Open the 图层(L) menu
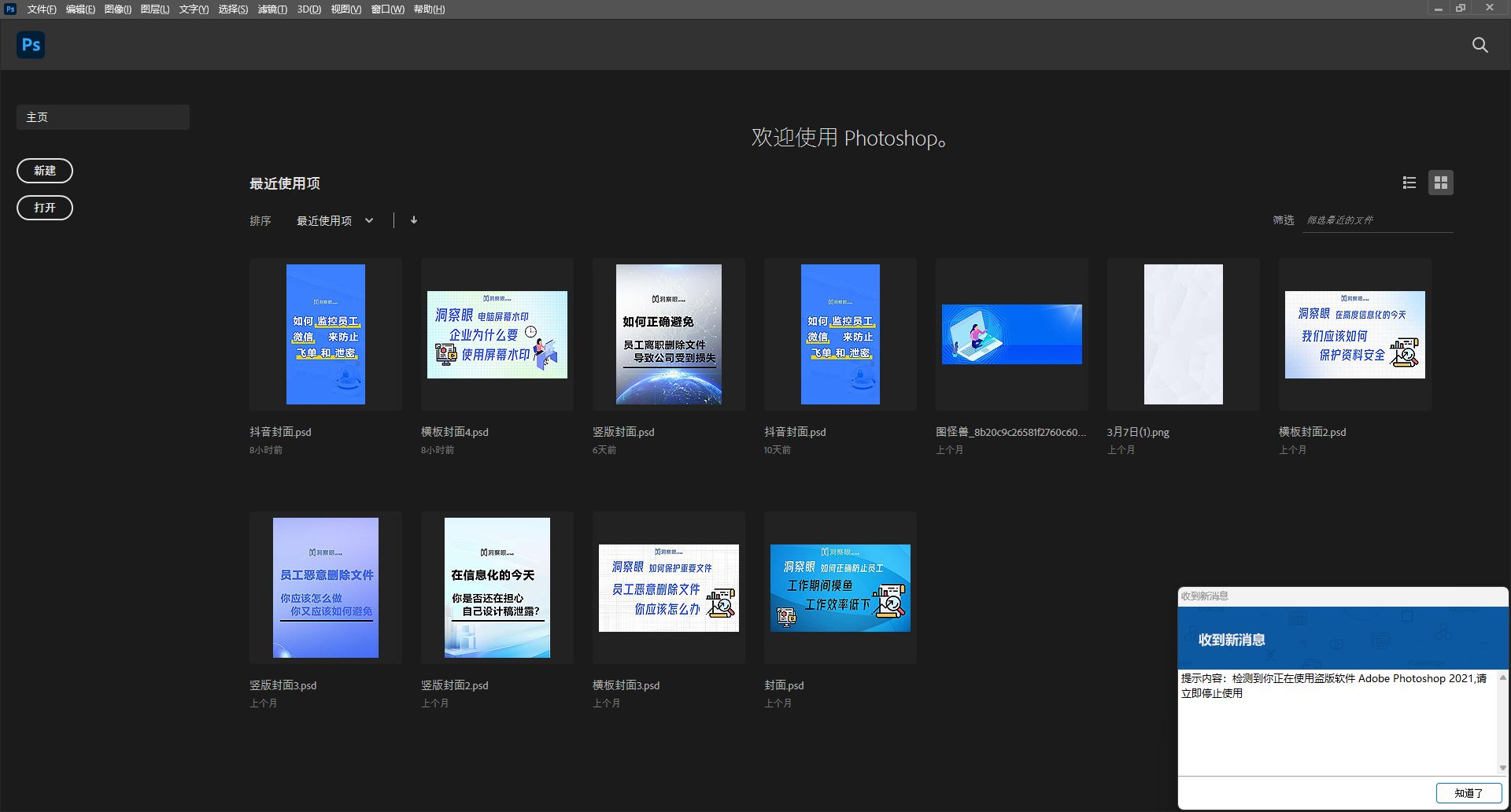The width and height of the screenshot is (1511, 812). 155,9
